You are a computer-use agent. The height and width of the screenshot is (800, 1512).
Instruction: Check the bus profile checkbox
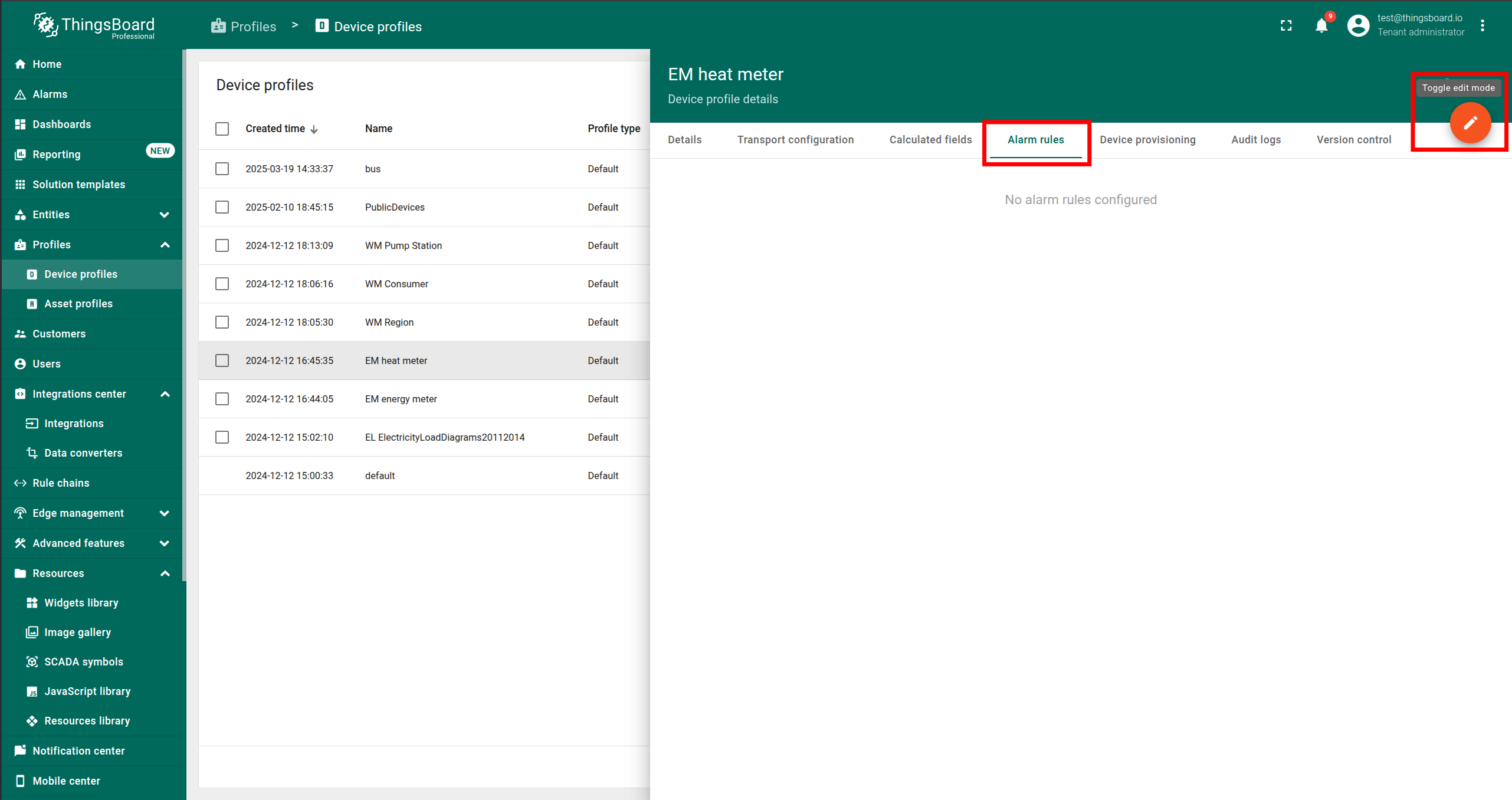(222, 169)
